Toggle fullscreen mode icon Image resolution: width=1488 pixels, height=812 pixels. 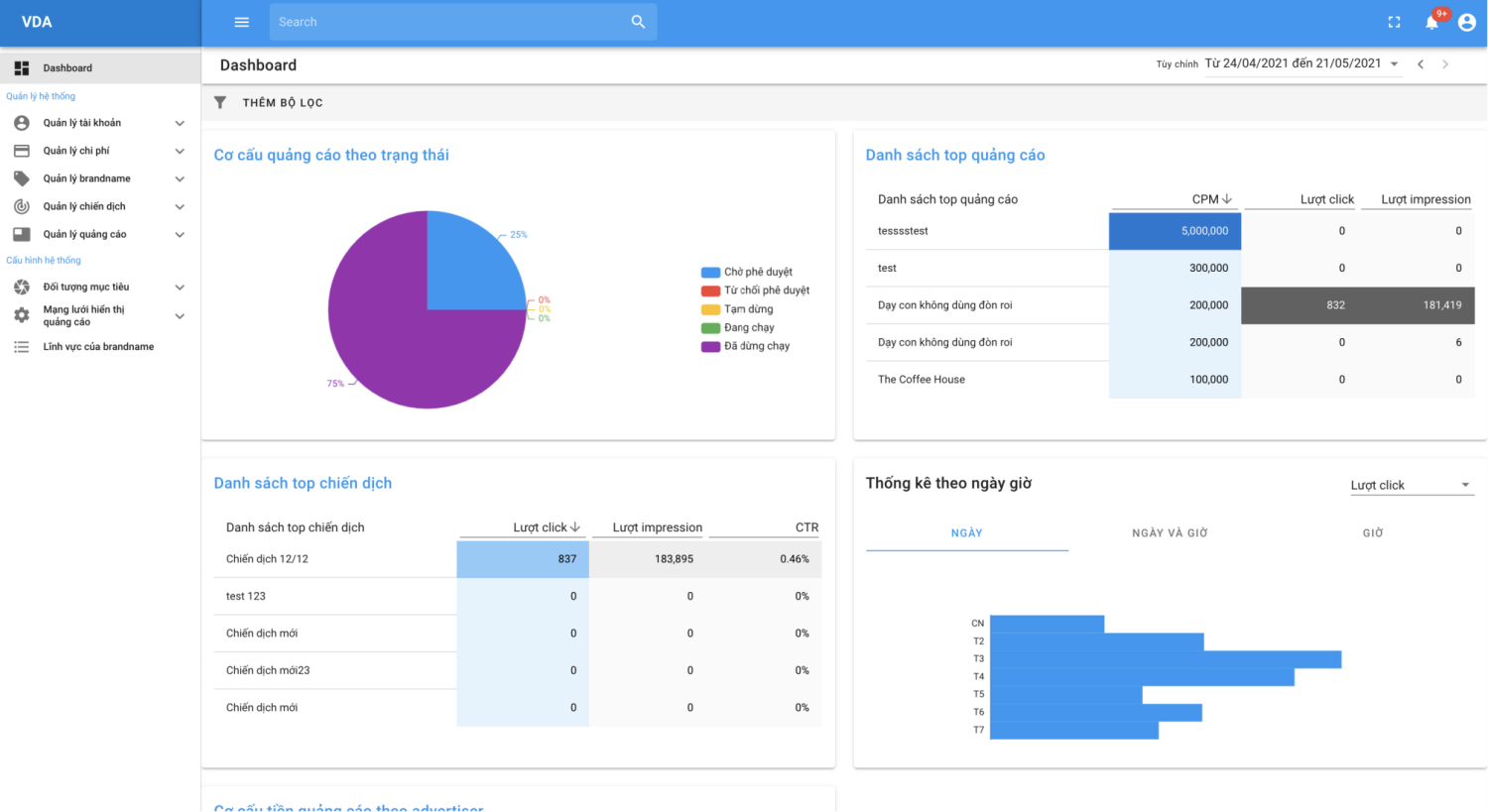click(1394, 22)
